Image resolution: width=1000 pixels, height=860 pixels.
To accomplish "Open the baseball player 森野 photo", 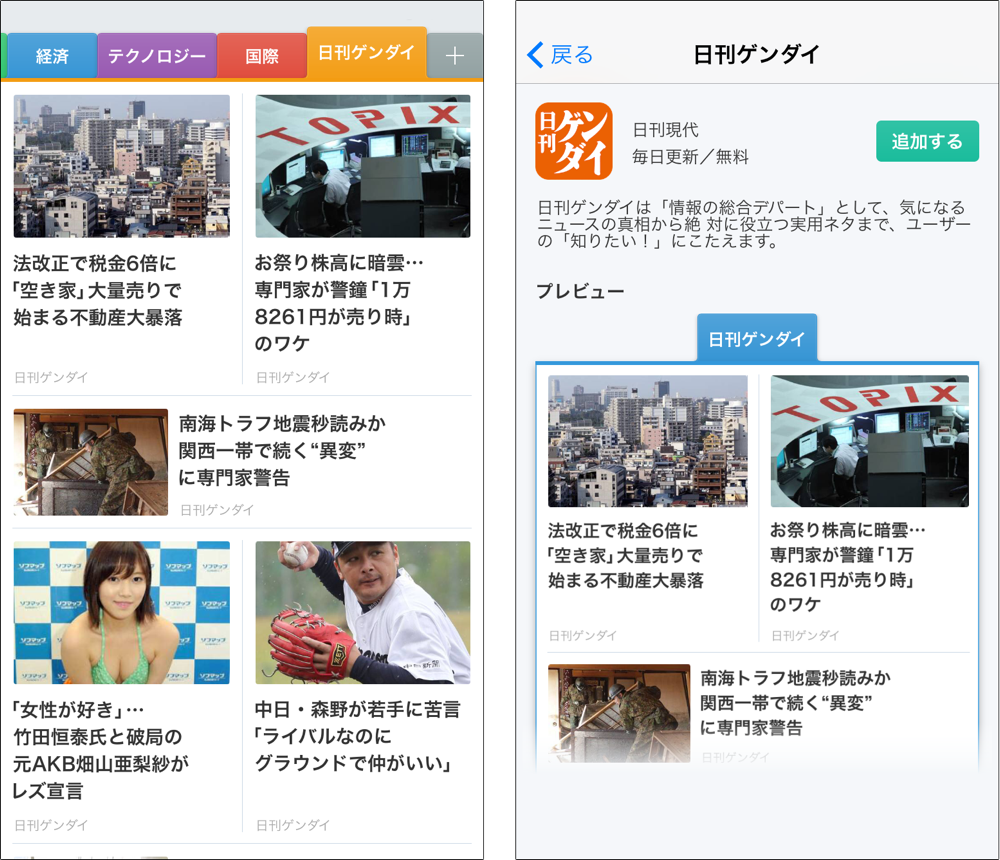I will [x=363, y=612].
